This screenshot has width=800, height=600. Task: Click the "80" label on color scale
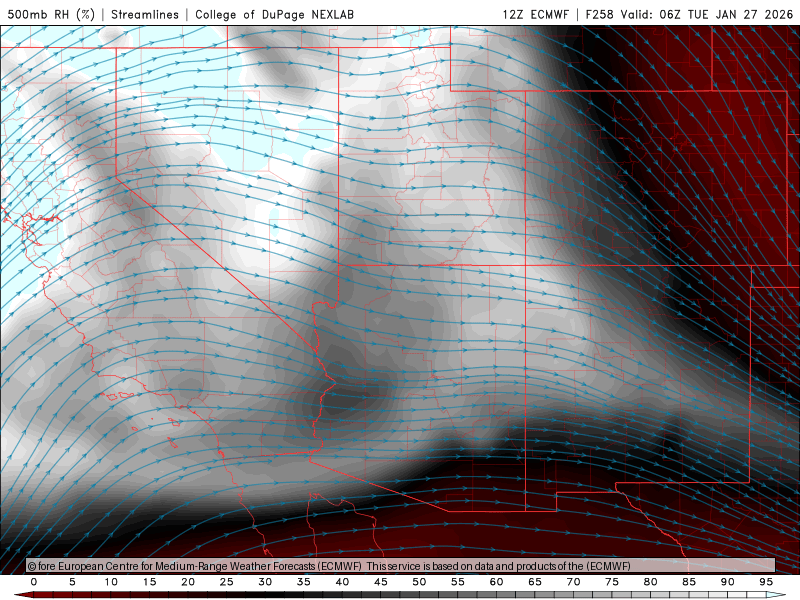click(651, 582)
